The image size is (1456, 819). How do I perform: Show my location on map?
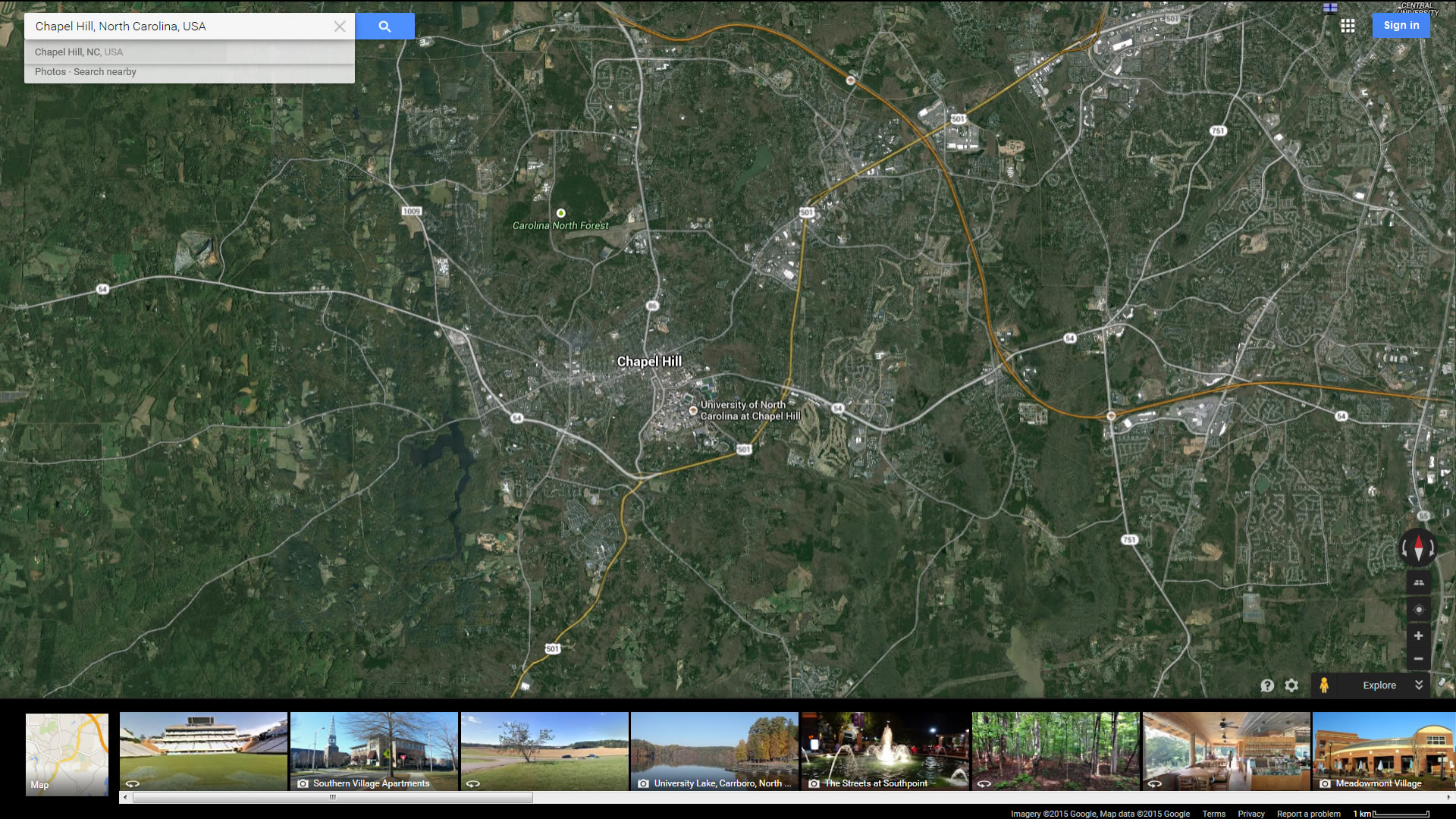[x=1418, y=610]
